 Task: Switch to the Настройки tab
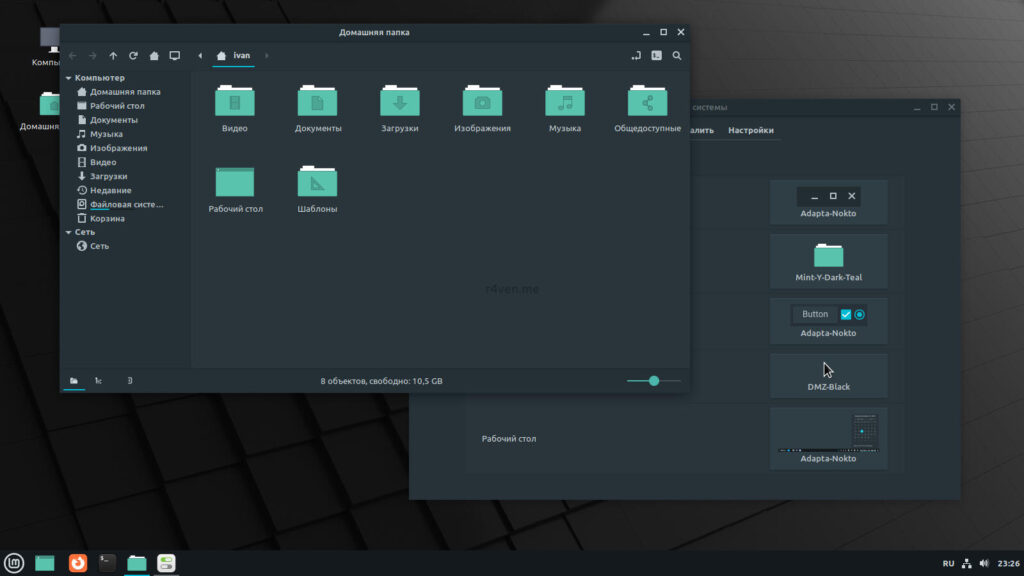[750, 131]
